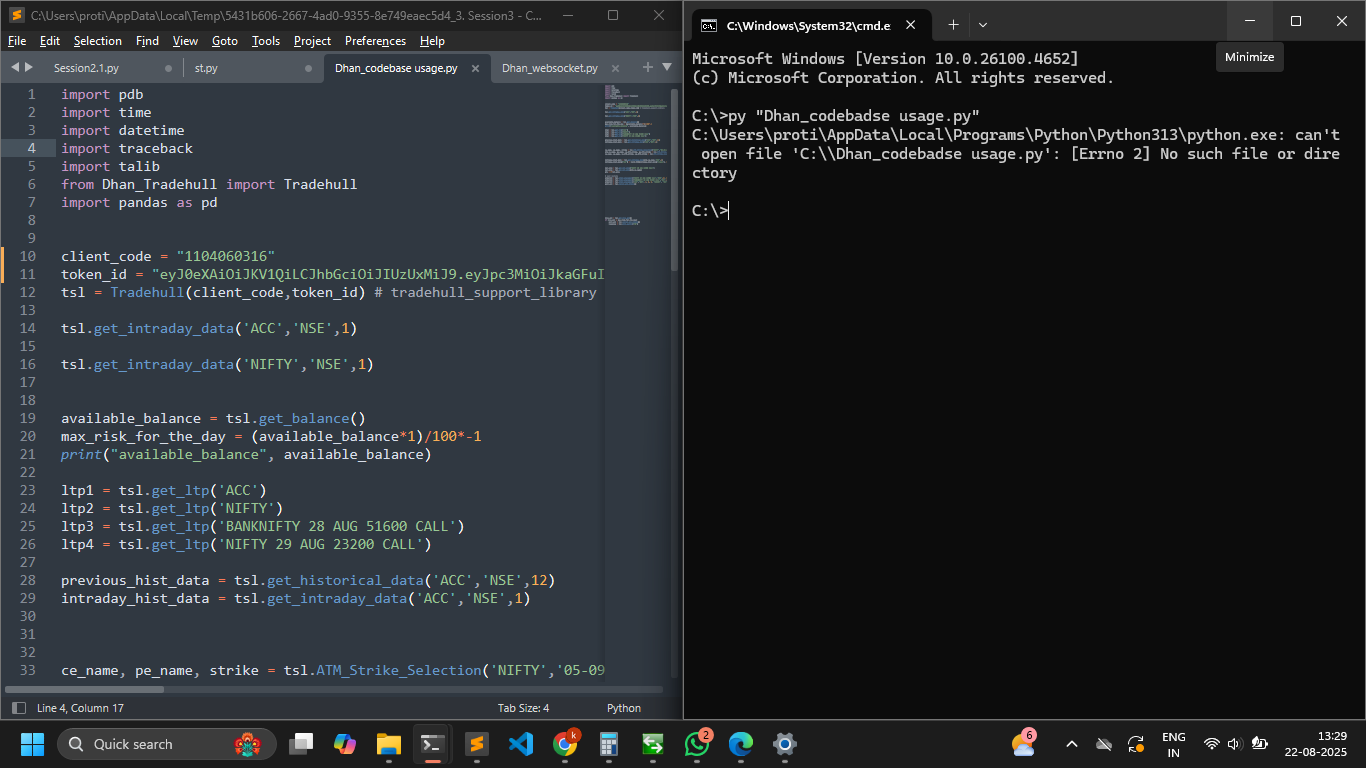This screenshot has height=768, width=1366.
Task: Click "Line 4, Column 17" in status bar
Action: [x=80, y=708]
